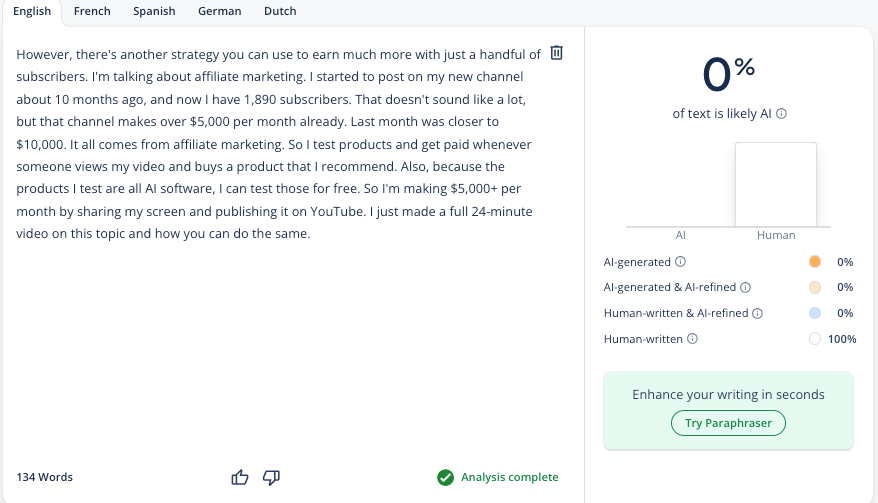Click the thumbs down feedback icon
The image size is (878, 503).
[272, 477]
